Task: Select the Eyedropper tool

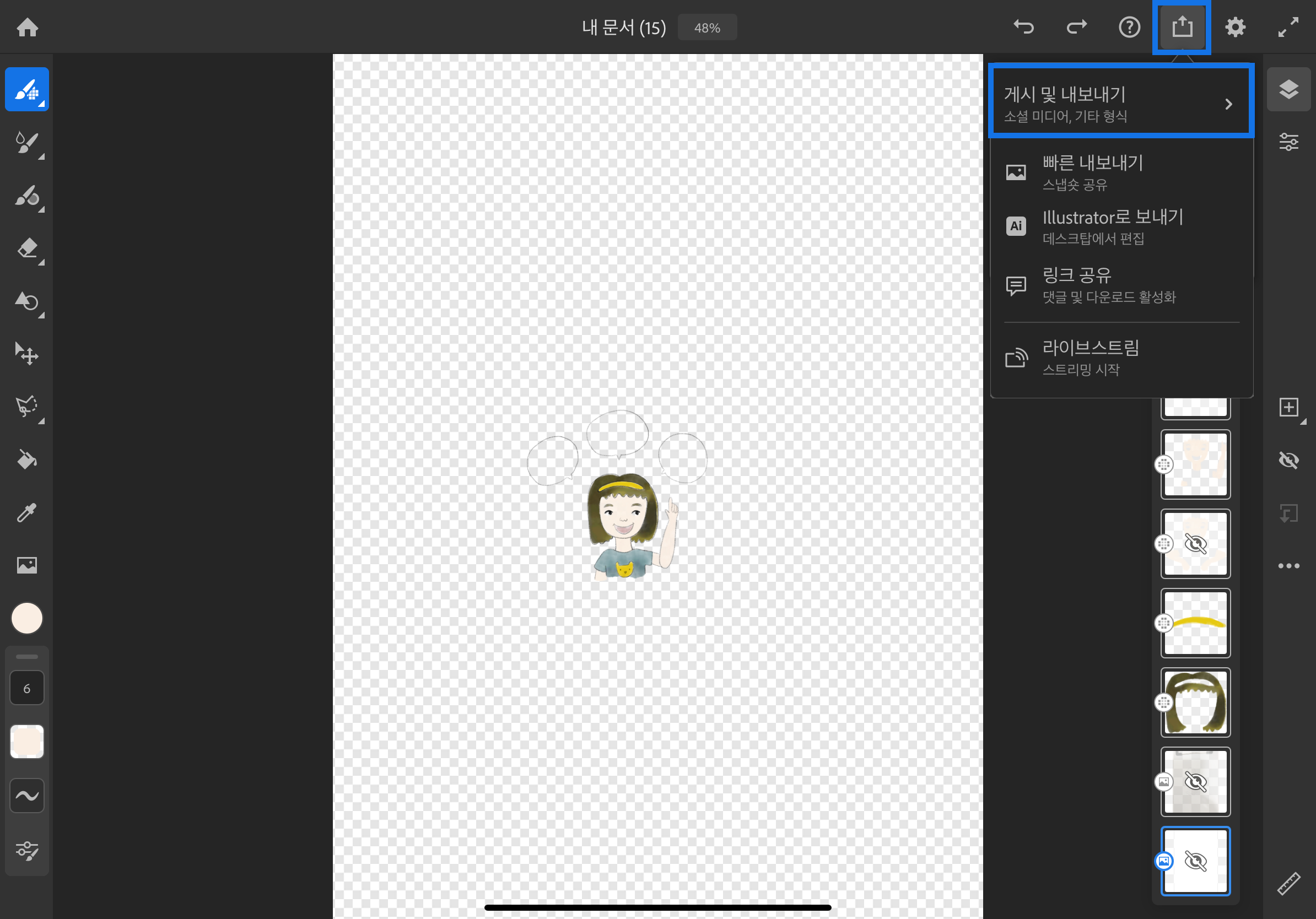Action: click(x=27, y=513)
